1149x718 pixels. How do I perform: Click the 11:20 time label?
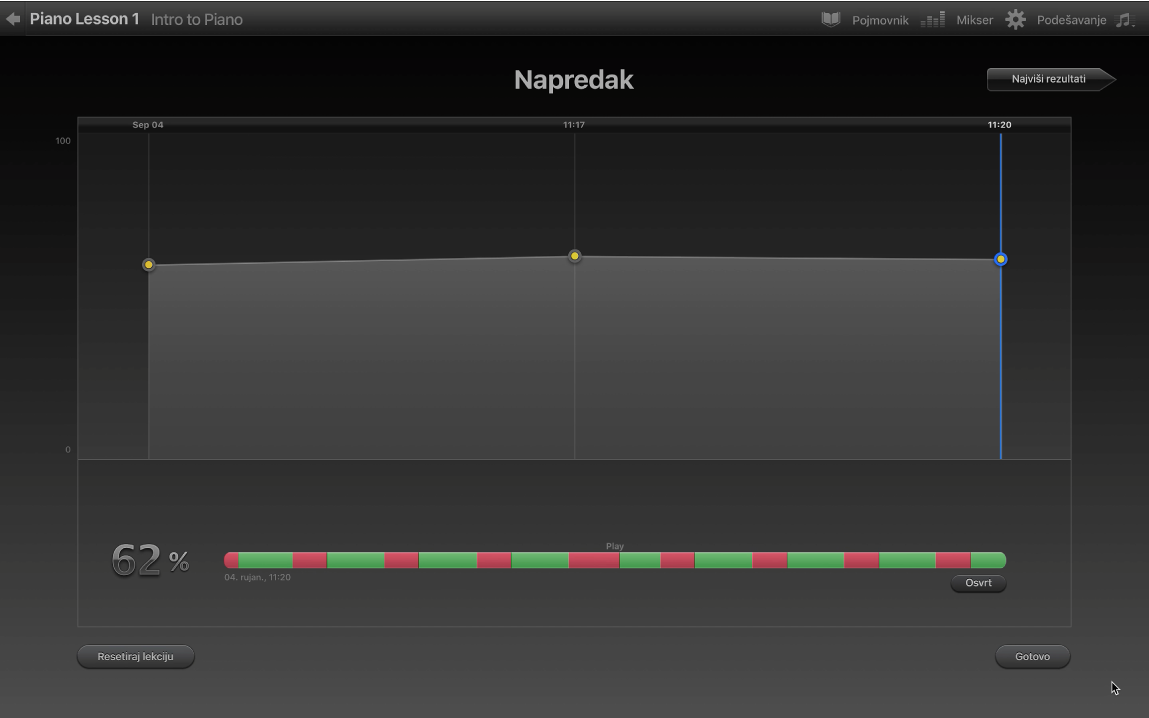[x=1000, y=125]
